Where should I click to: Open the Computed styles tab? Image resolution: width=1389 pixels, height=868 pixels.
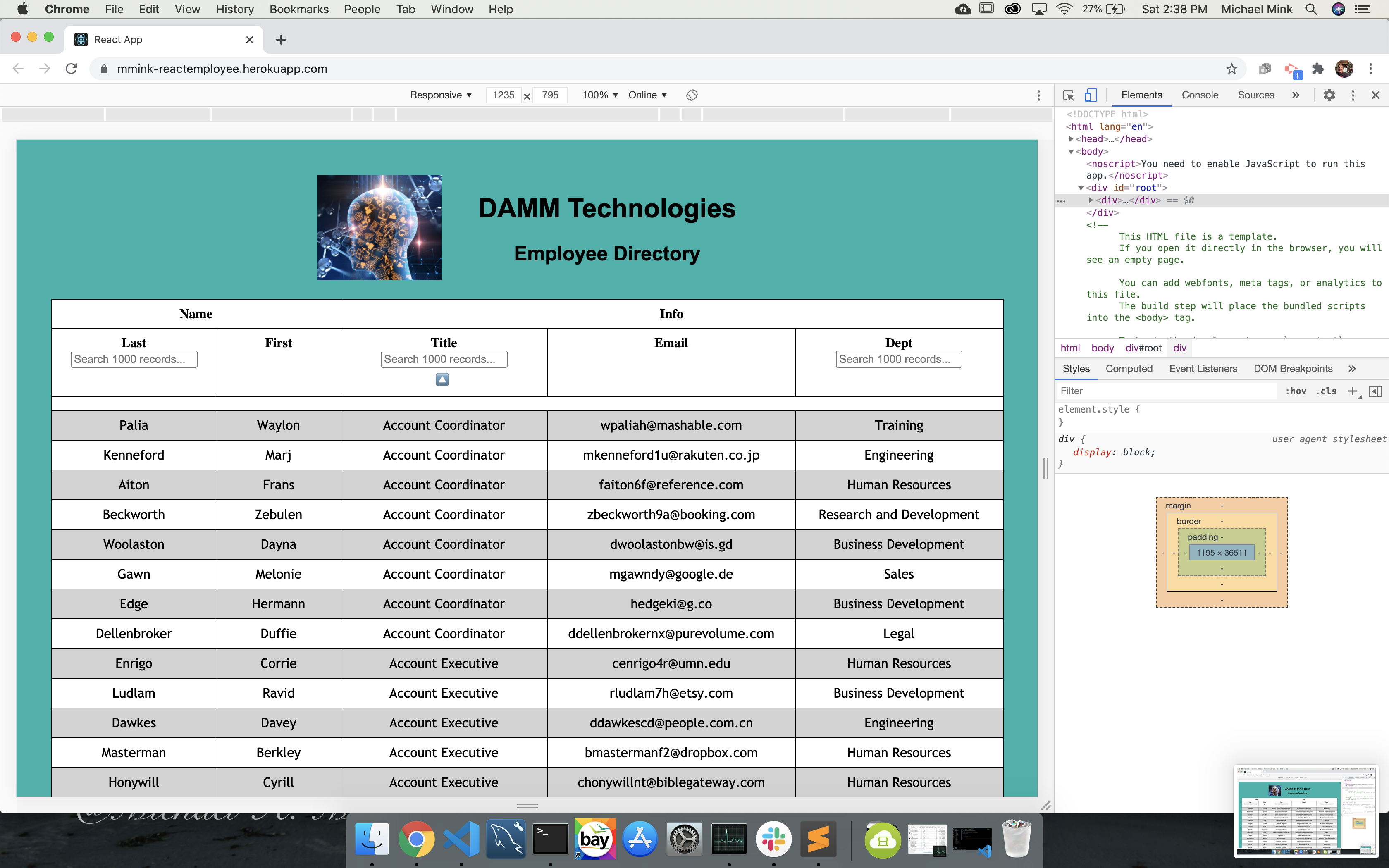pyautogui.click(x=1129, y=369)
